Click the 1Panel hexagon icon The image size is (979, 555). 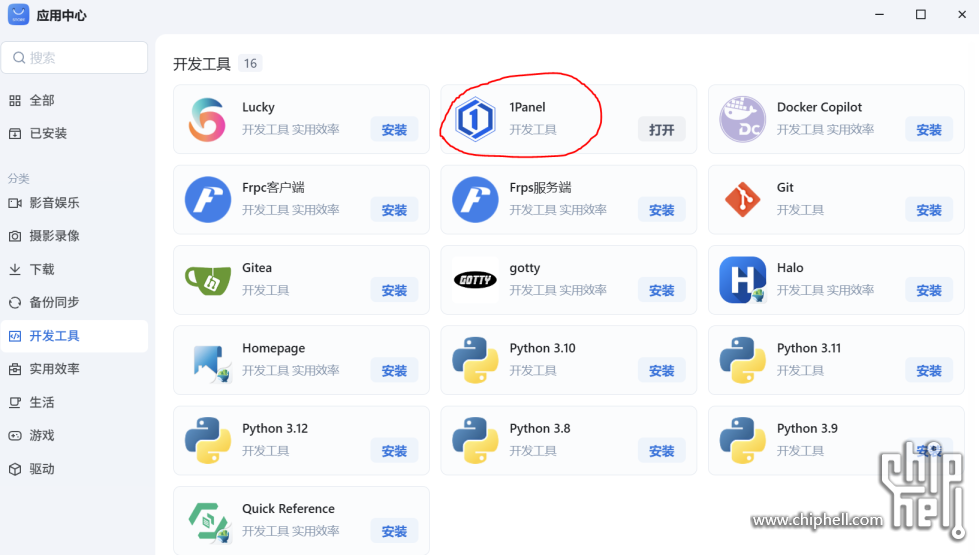(x=475, y=119)
